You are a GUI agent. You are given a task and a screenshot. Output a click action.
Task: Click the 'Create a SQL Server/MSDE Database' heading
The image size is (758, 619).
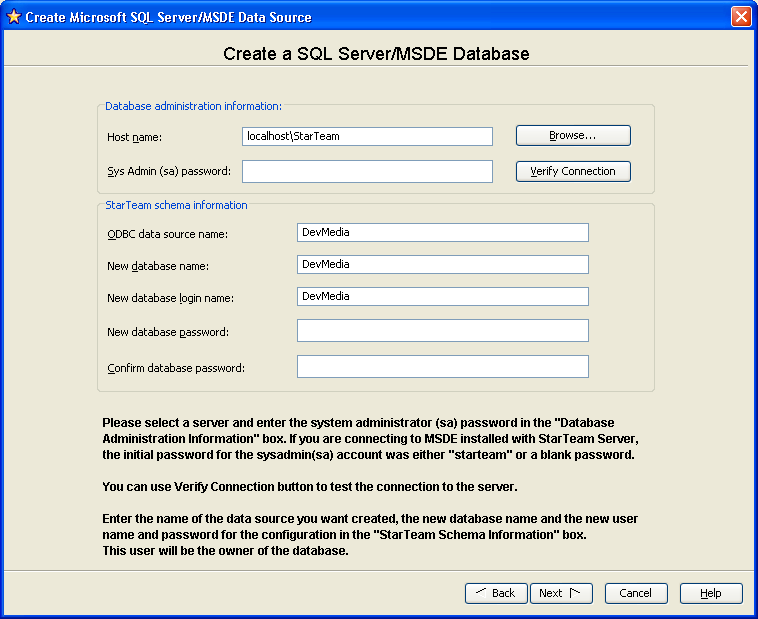[376, 54]
